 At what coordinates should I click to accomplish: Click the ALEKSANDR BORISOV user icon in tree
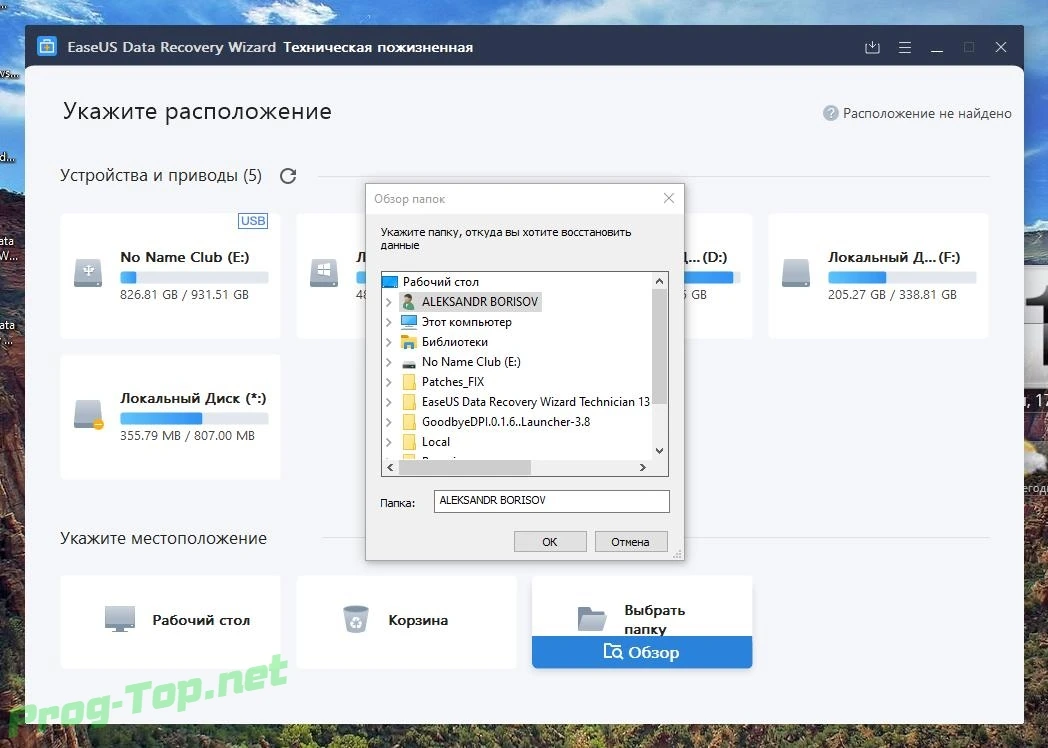(x=408, y=301)
